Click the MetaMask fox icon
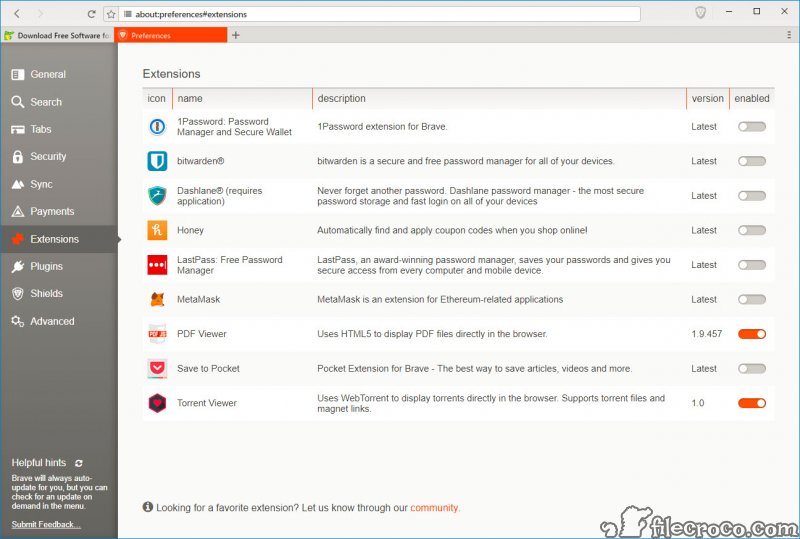The width and height of the screenshot is (800, 539). pyautogui.click(x=157, y=299)
